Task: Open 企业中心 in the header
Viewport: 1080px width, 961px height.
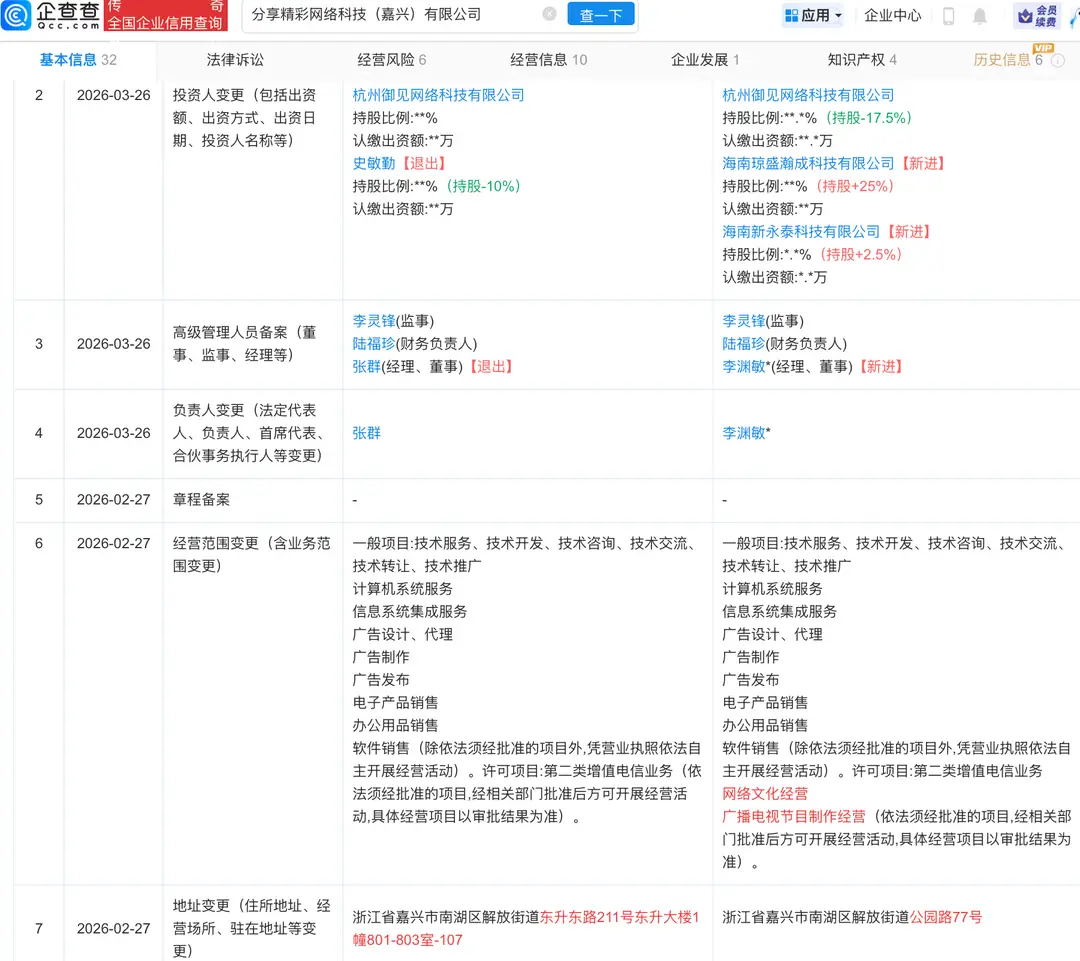Action: (892, 15)
